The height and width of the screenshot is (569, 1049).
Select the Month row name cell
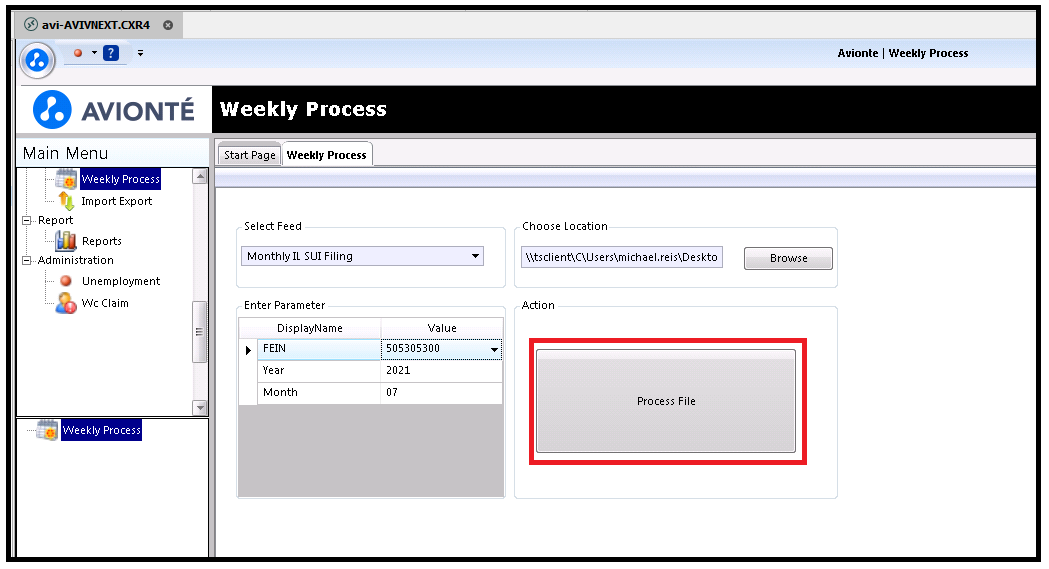[319, 392]
